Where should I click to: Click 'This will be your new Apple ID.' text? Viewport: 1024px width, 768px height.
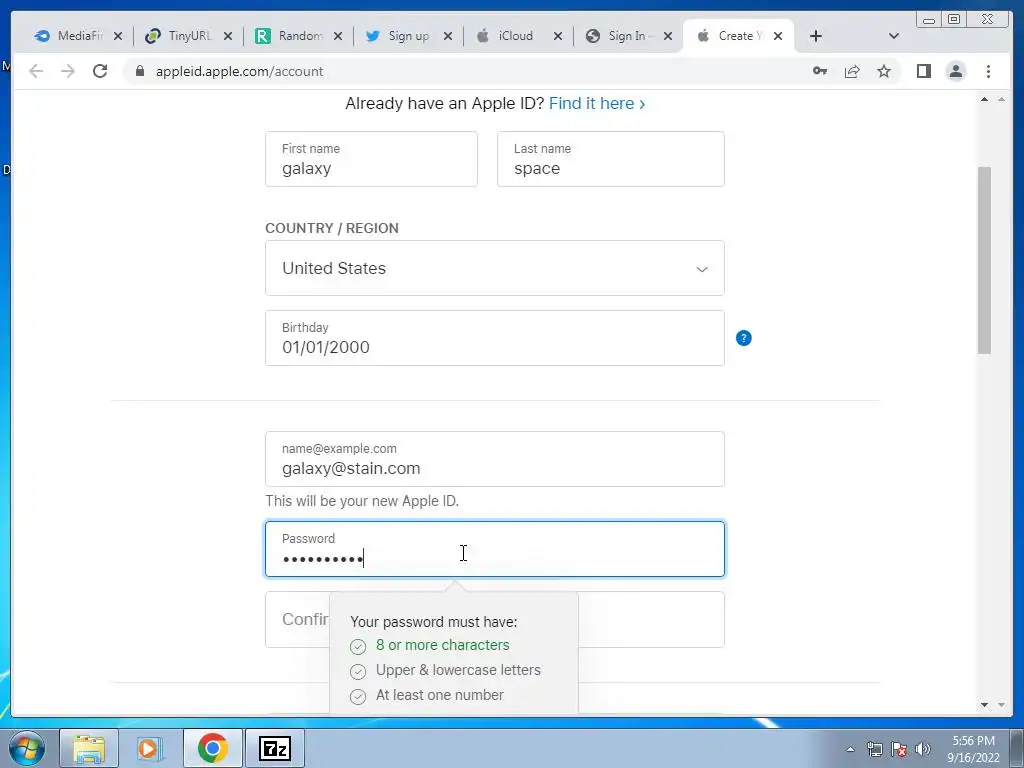(x=362, y=501)
